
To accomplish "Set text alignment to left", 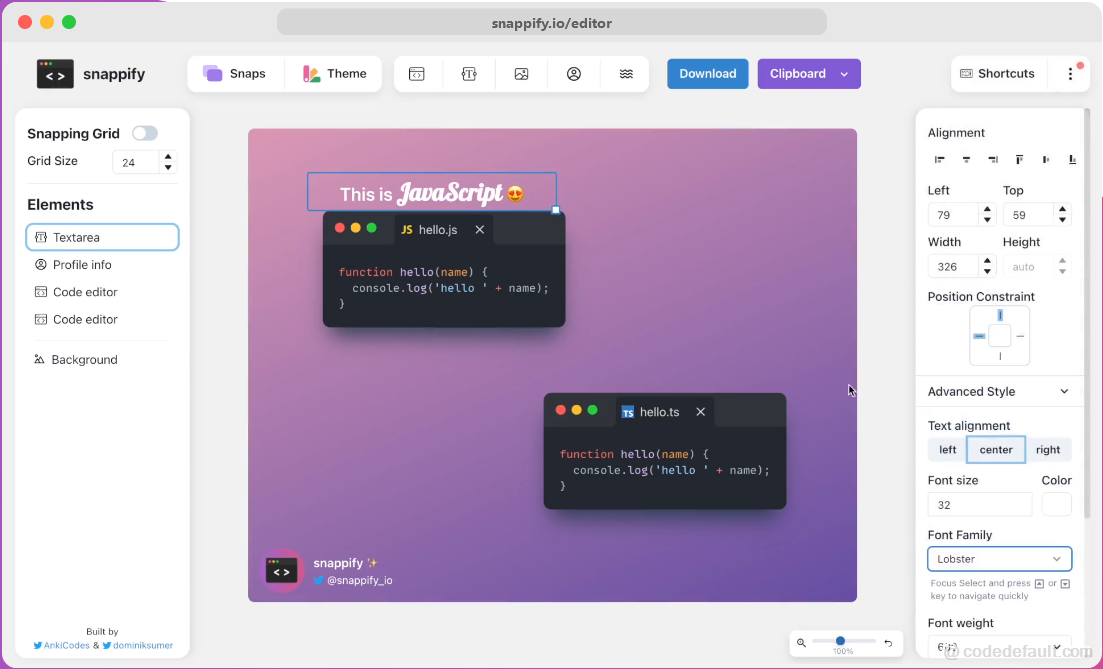I will pos(947,450).
